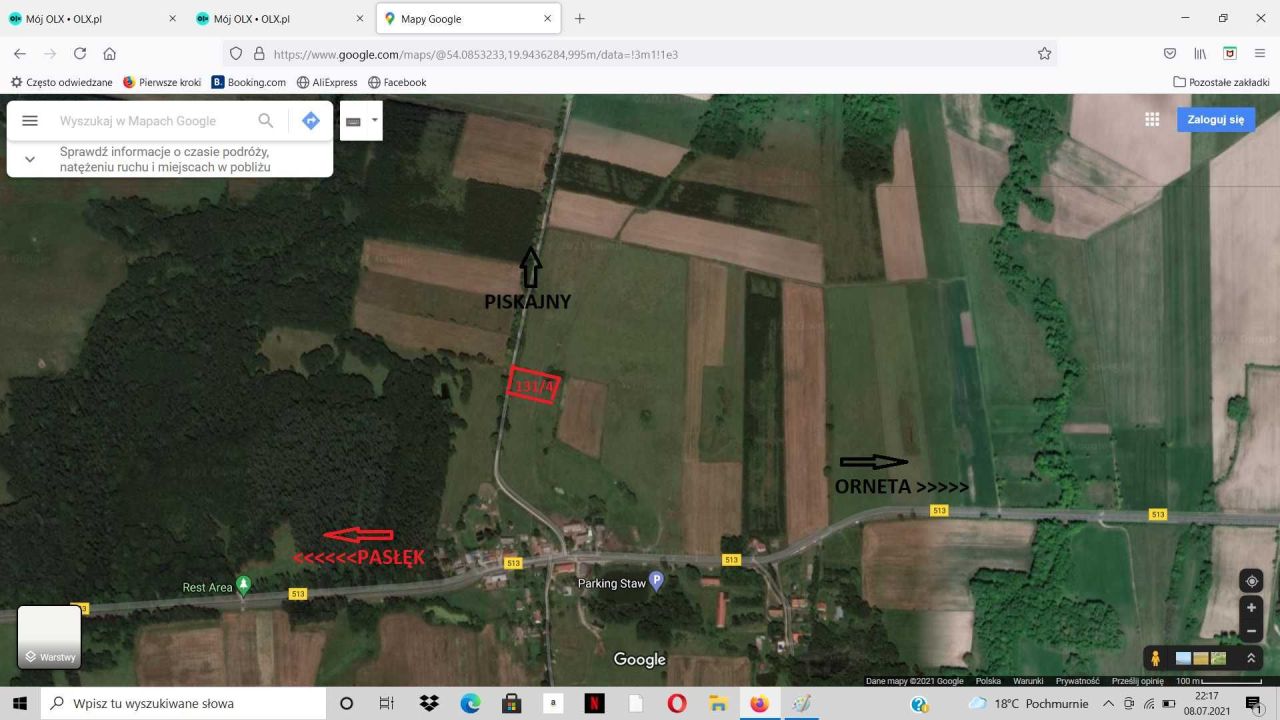The image size is (1280, 720).
Task: Open the notification center
Action: 1253,704
